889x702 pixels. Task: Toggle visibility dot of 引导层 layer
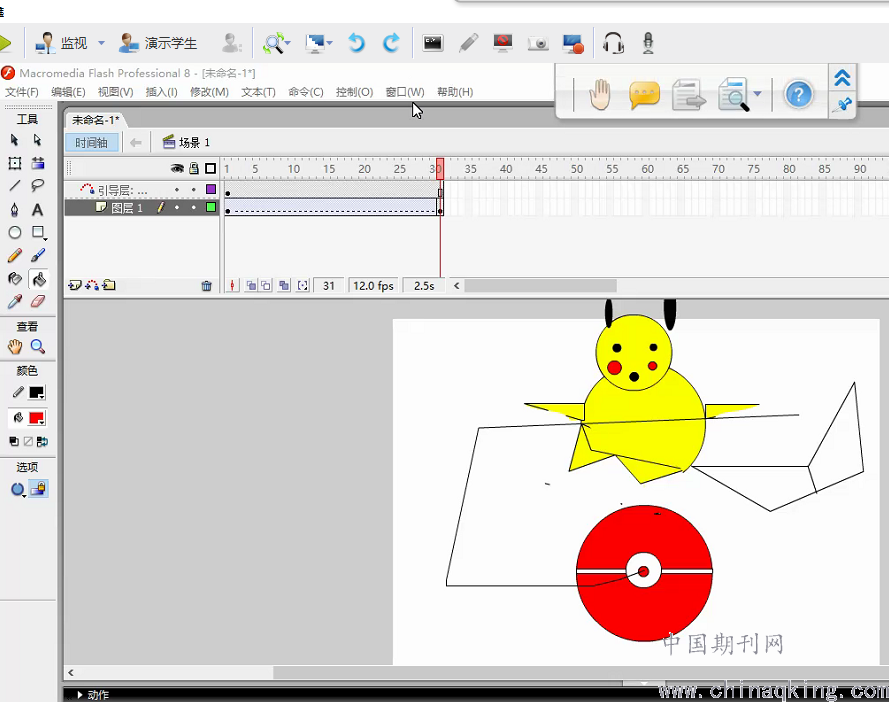[x=177, y=190]
